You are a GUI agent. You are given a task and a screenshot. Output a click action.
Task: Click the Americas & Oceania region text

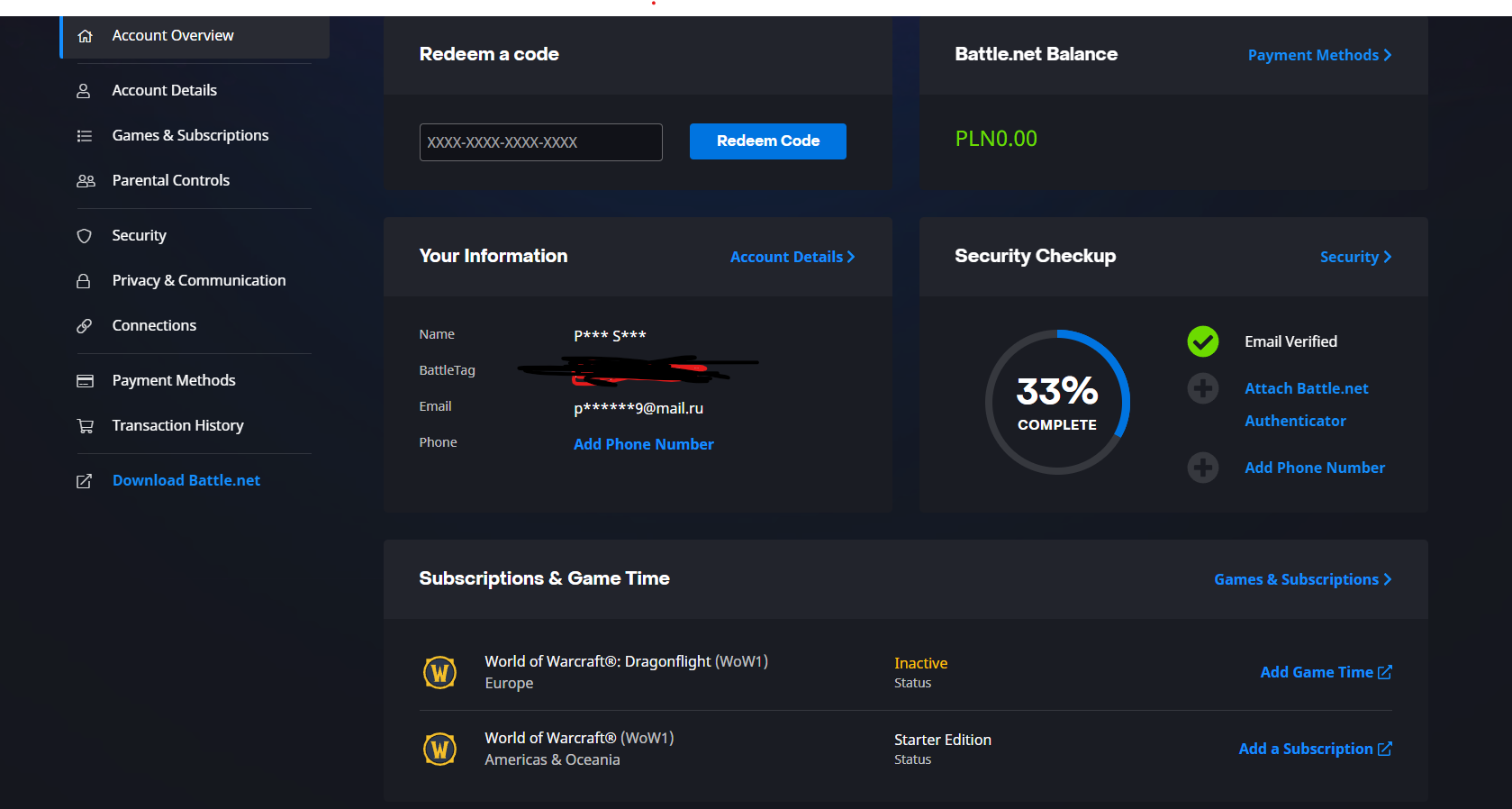pos(552,759)
